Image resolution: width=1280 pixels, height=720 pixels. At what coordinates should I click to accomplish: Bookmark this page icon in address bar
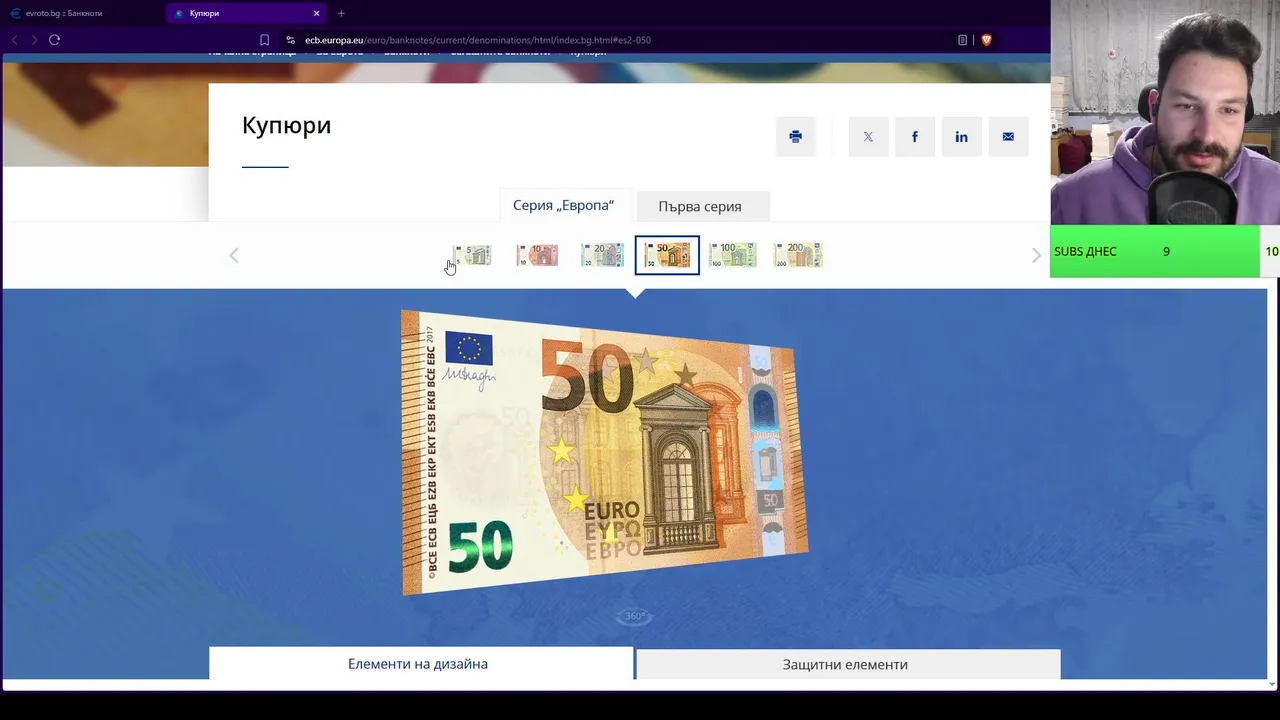coord(264,40)
